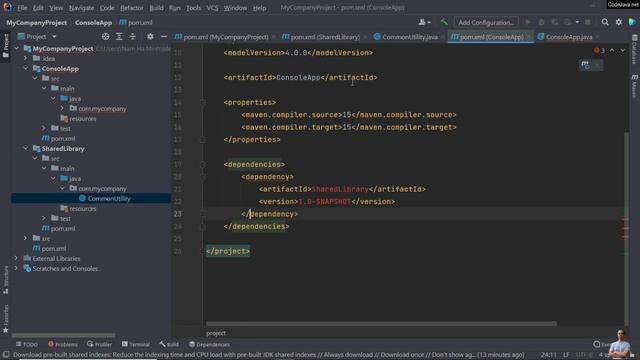
Task: Collapse the ConsoleApp module
Action: (x=26, y=69)
